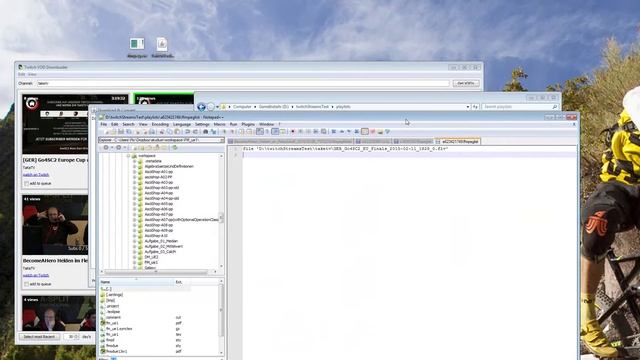Expand the AlgebraGesetzeUndDefinitionen folder node

click(134, 167)
